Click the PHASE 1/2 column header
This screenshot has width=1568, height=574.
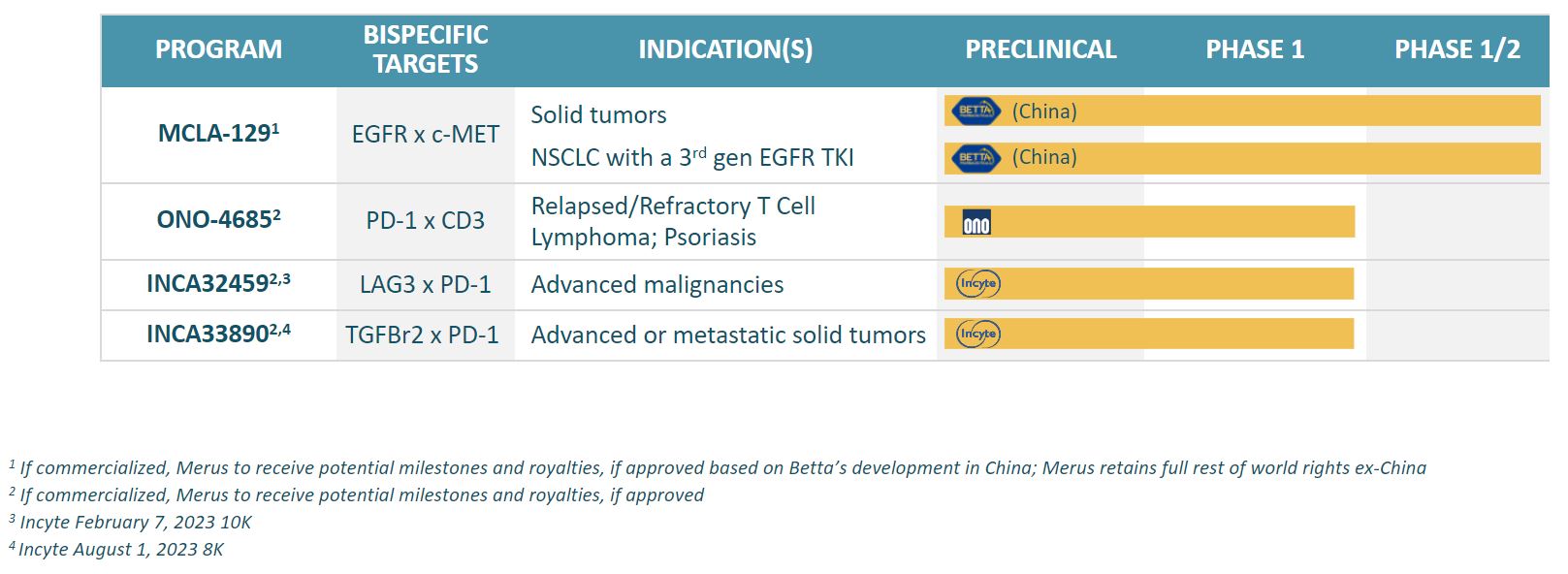click(x=1456, y=49)
